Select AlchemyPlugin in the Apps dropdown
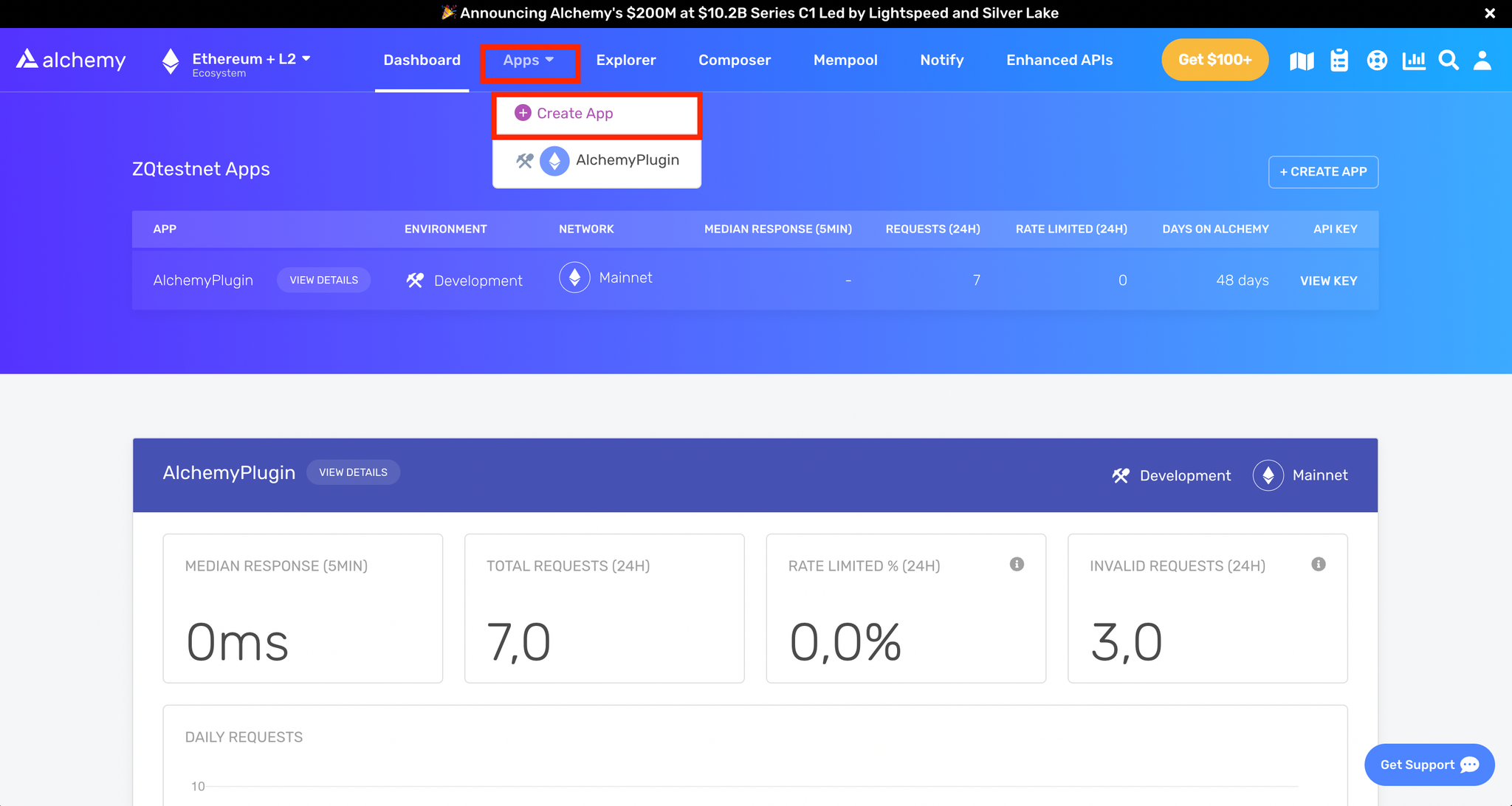 coord(627,160)
